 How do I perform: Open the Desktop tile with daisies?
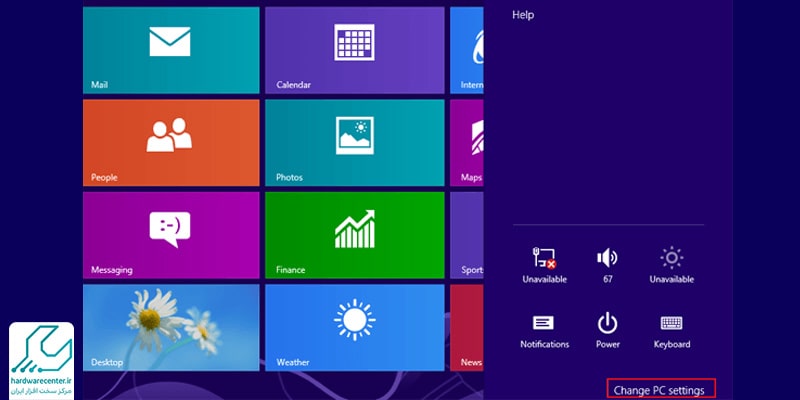tap(171, 328)
